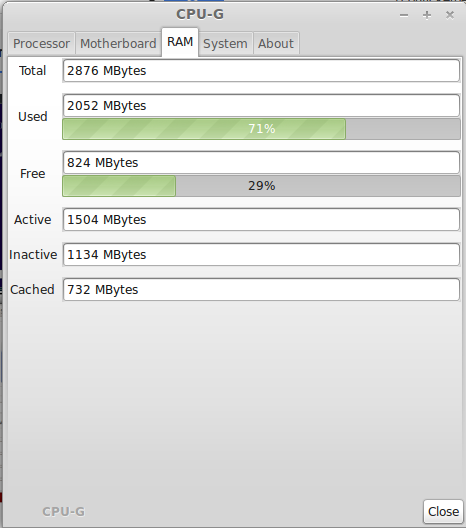
Task: Open the Motherboard tab
Action: (118, 43)
